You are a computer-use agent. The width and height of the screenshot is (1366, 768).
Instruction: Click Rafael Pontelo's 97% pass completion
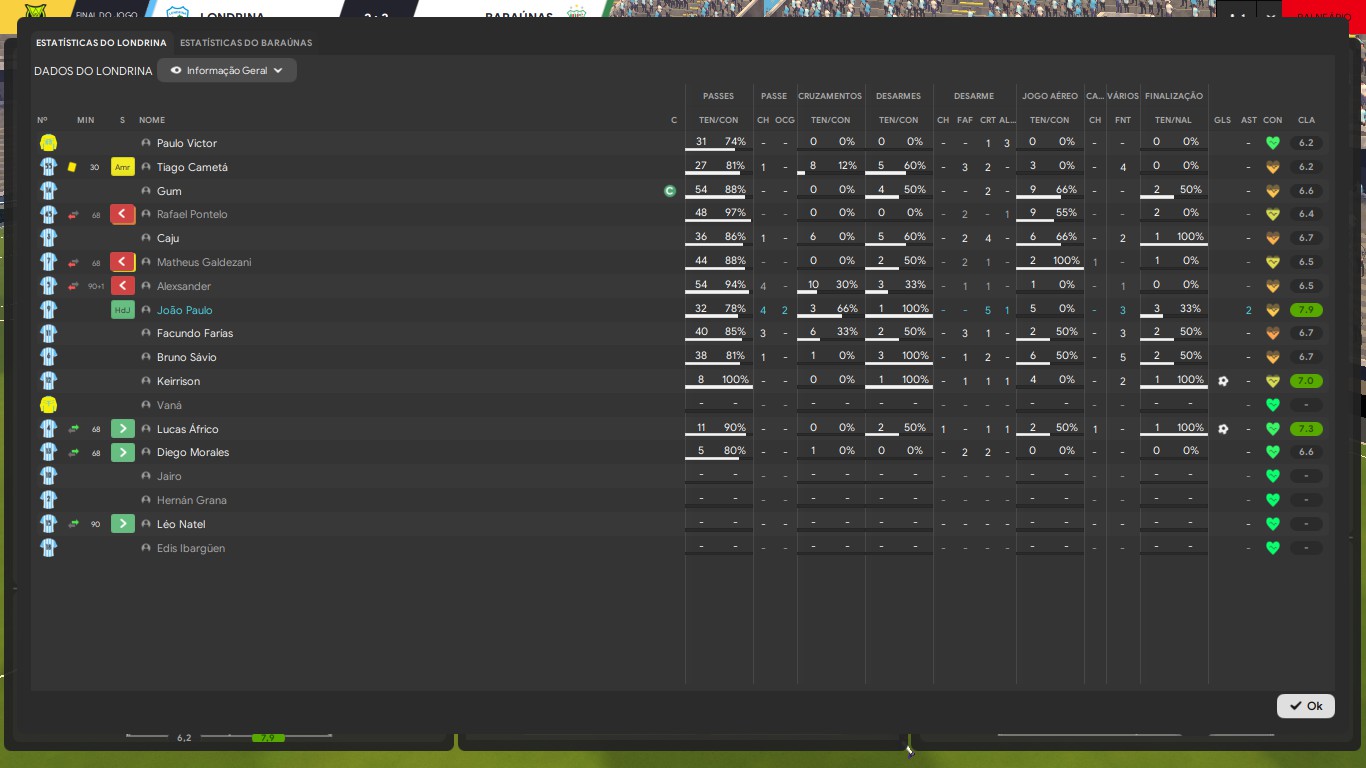(x=735, y=213)
